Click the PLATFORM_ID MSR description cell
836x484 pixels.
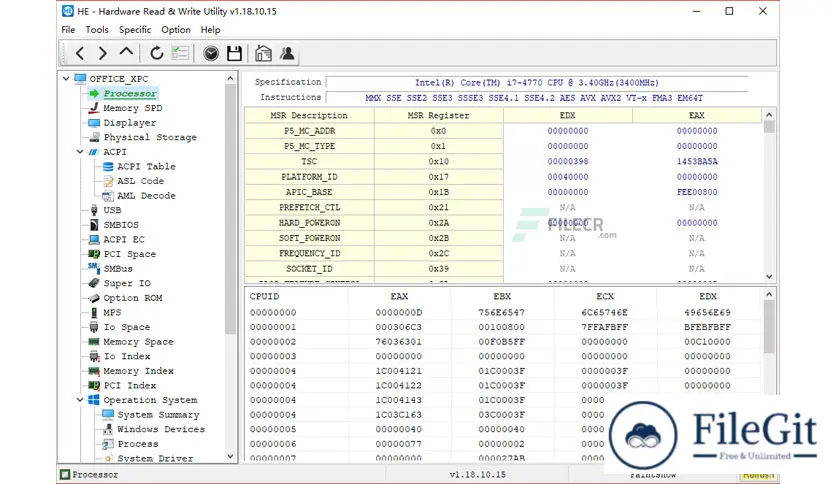309,177
